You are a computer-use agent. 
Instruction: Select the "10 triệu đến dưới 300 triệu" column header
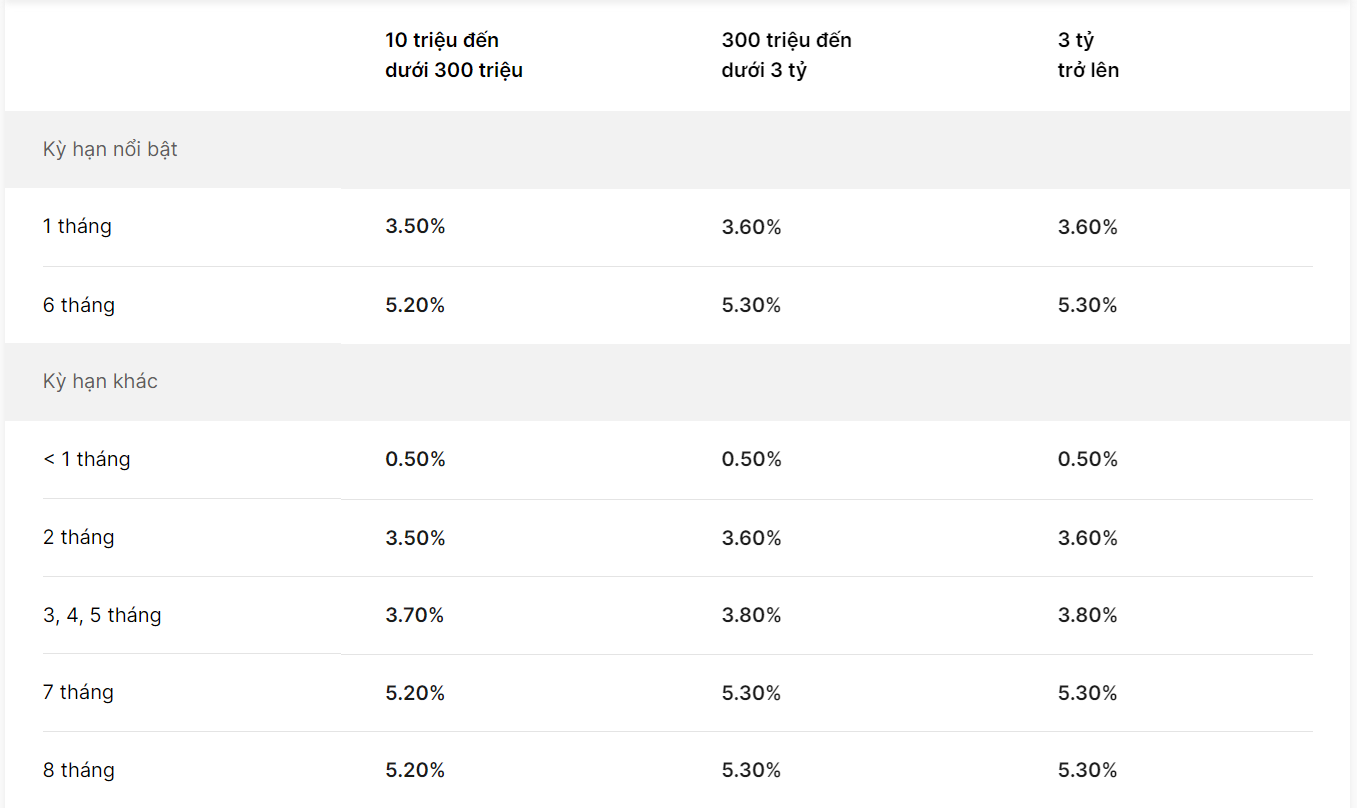coord(454,55)
